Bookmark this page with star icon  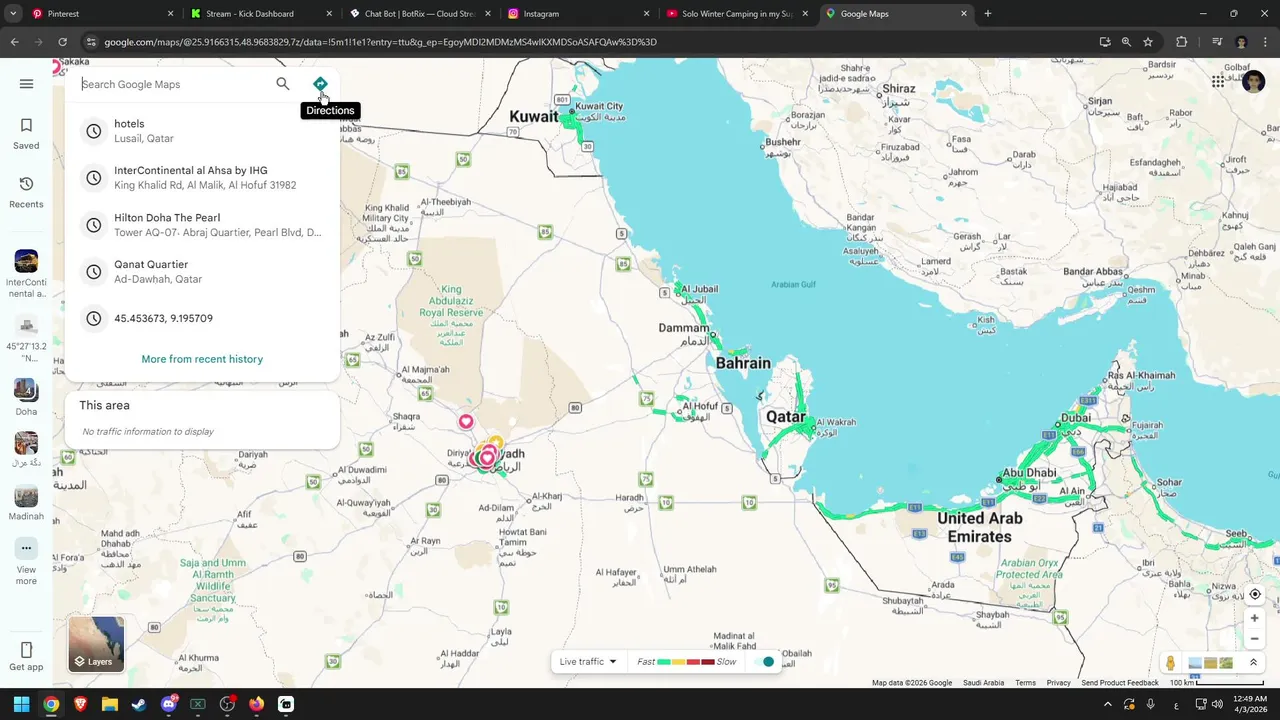coord(1148,42)
